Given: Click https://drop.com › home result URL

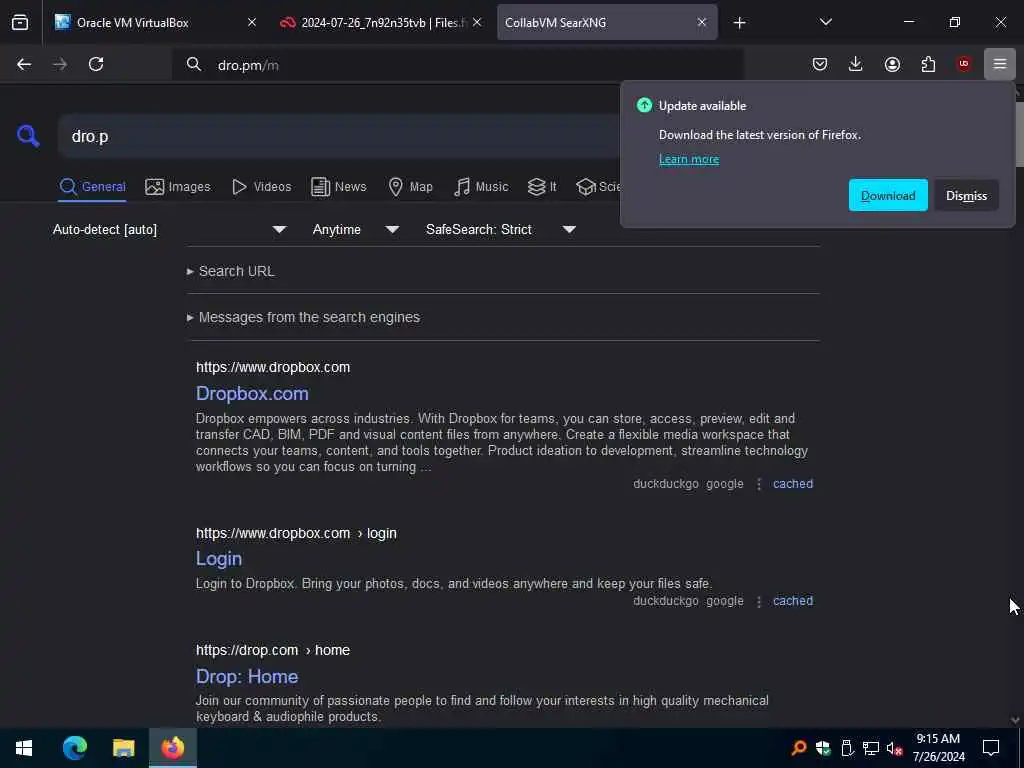Looking at the screenshot, I should (x=273, y=650).
